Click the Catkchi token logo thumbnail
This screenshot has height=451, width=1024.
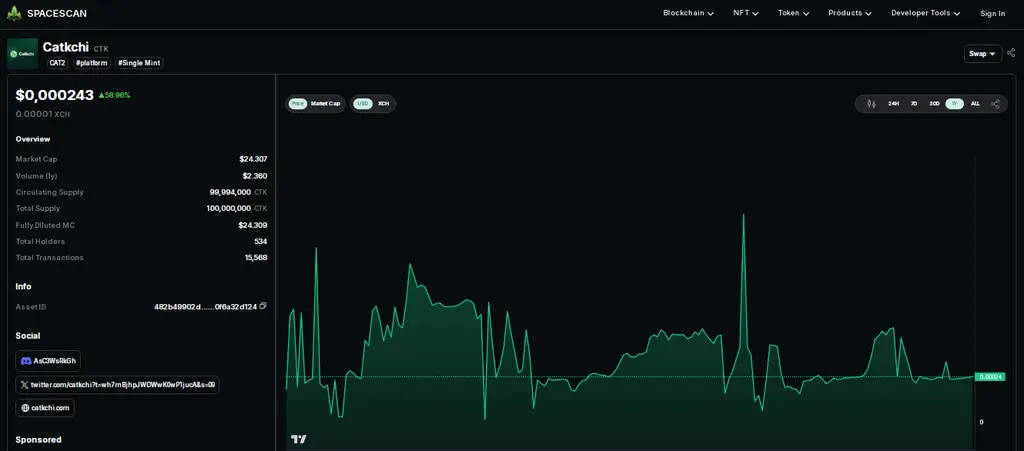click(22, 54)
